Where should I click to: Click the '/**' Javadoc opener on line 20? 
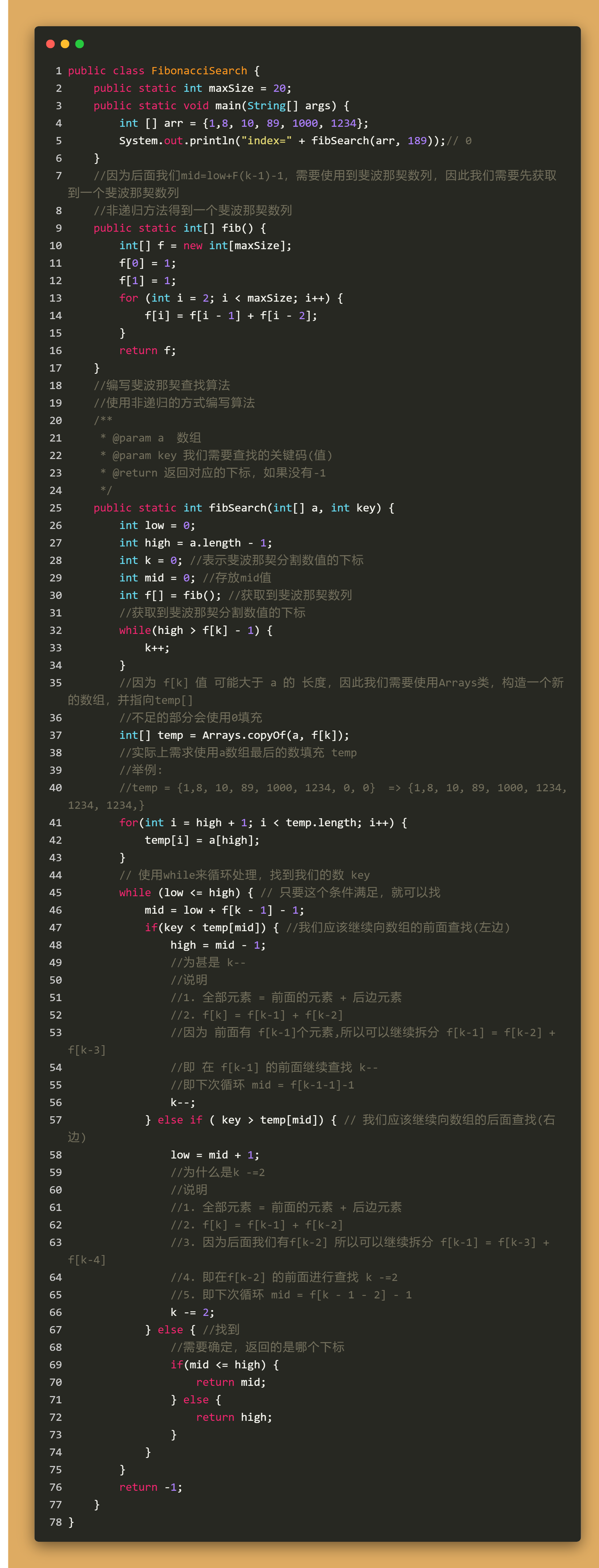103,421
